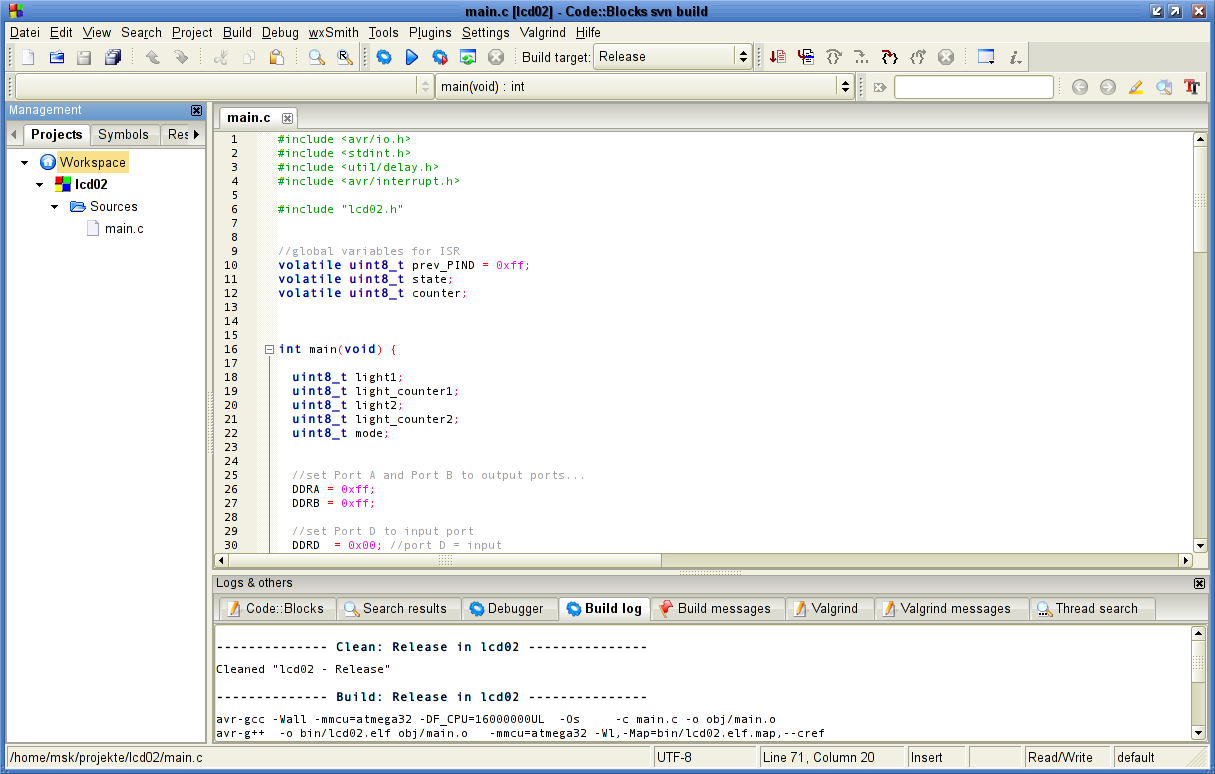Click the editor vertical scrollbar thumb
This screenshot has width=1215, height=774.
click(x=1201, y=199)
